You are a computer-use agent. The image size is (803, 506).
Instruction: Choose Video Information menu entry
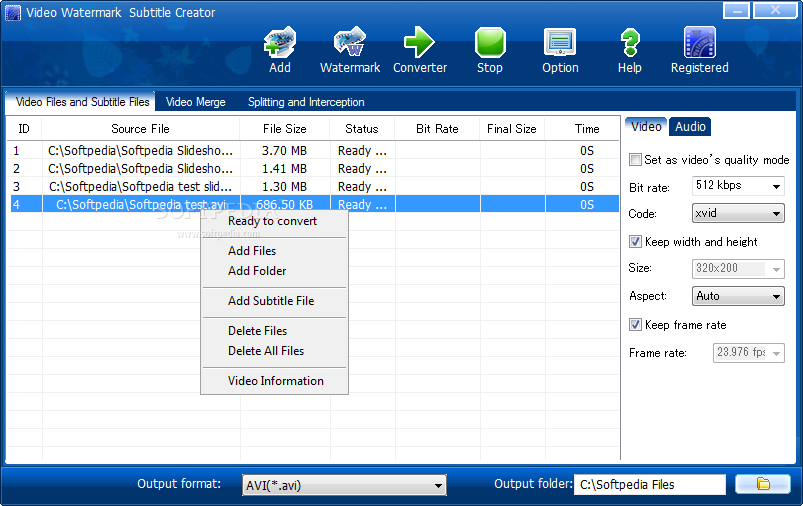pyautogui.click(x=274, y=381)
